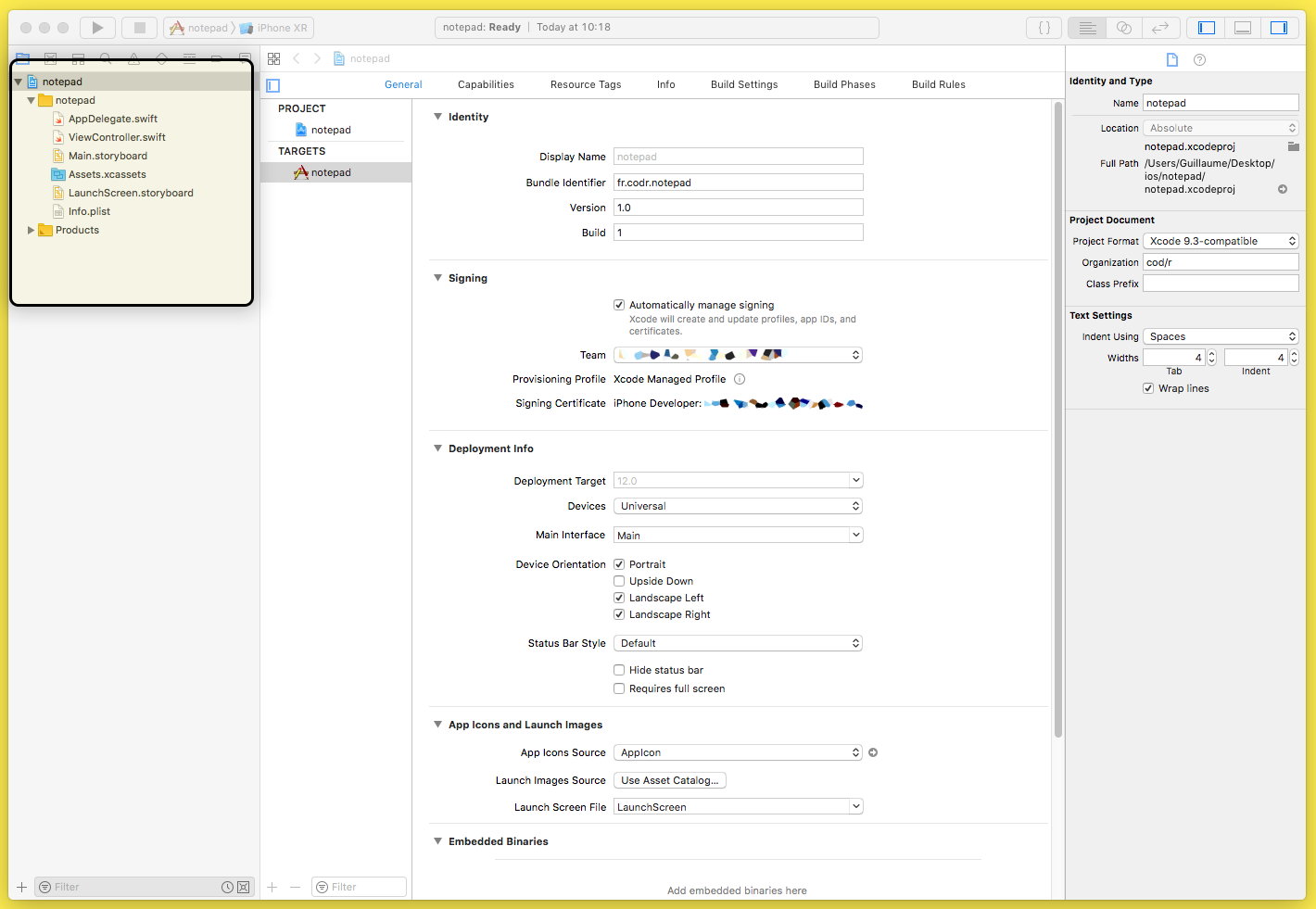
Task: Open the related items grid menu
Action: pyautogui.click(x=274, y=58)
